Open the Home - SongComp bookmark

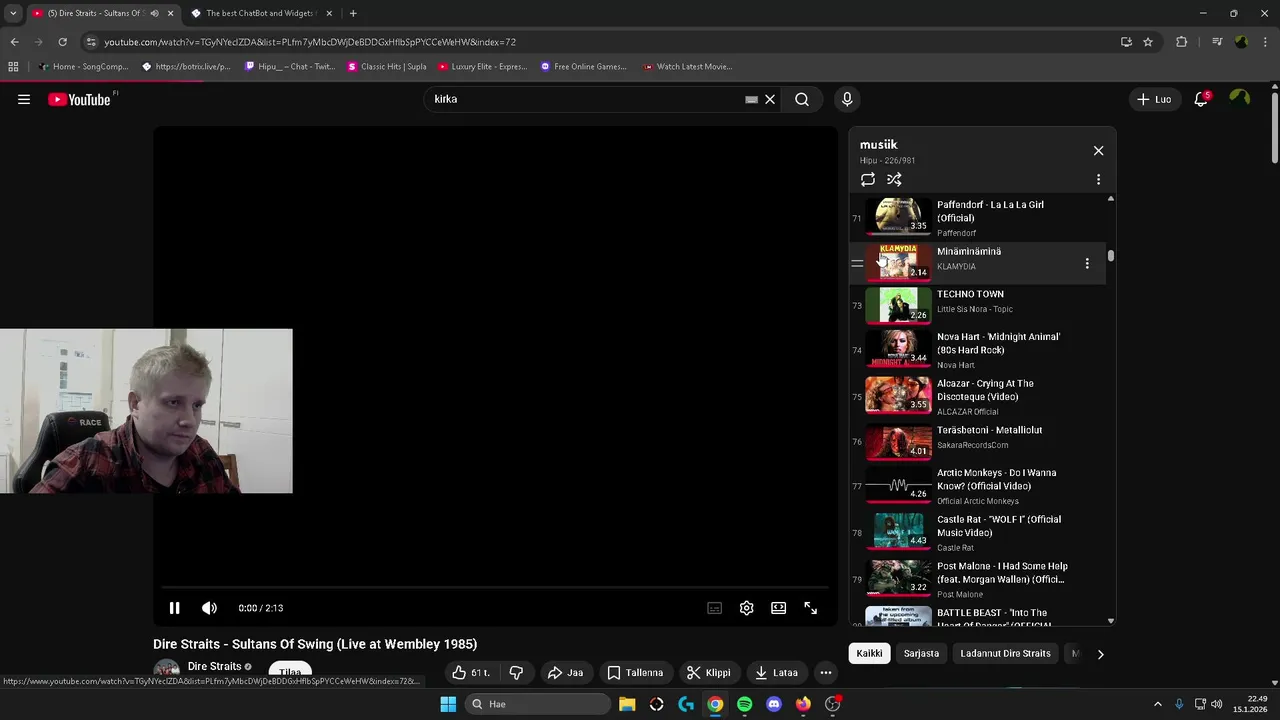(x=84, y=67)
